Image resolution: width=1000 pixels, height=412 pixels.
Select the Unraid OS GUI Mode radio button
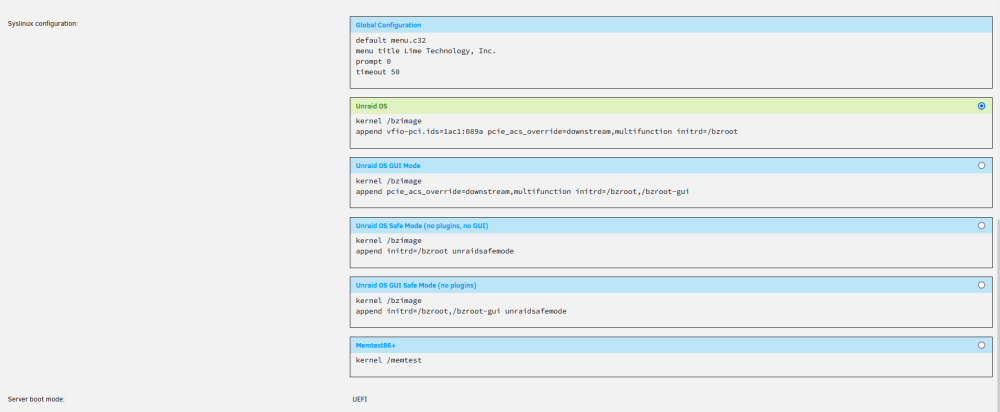pos(981,165)
